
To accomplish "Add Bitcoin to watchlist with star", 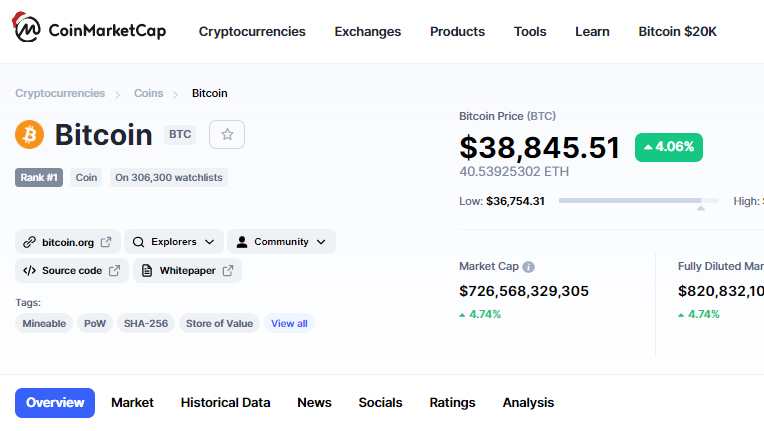I will pyautogui.click(x=227, y=134).
